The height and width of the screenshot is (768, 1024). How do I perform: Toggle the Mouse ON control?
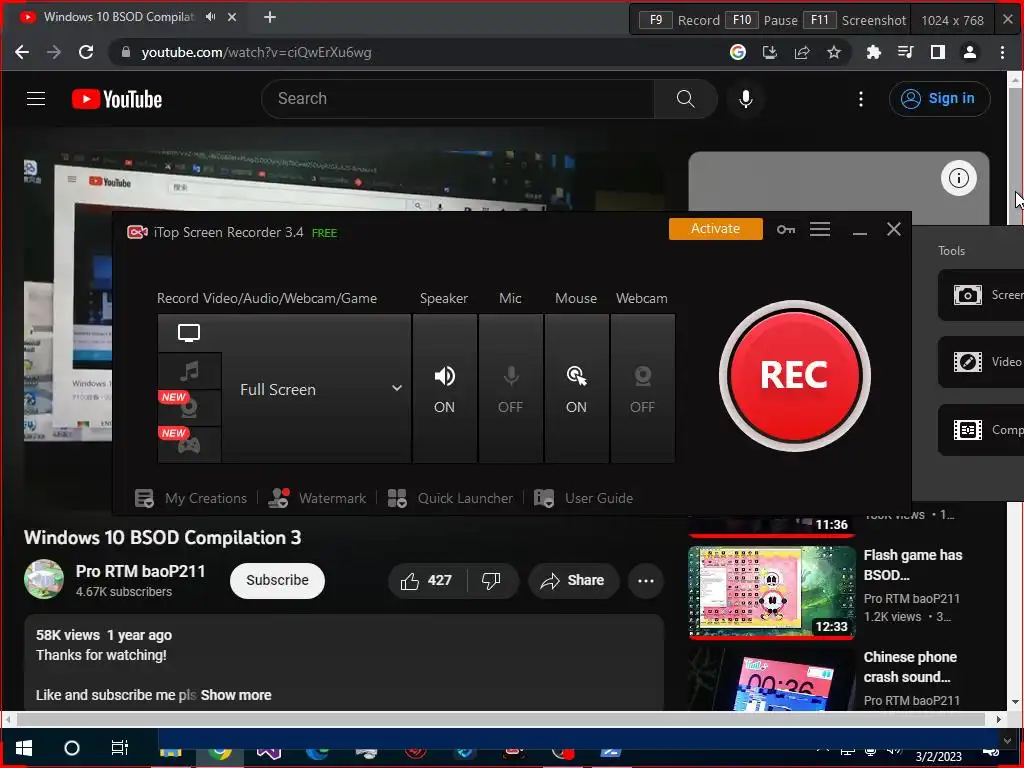(x=576, y=389)
